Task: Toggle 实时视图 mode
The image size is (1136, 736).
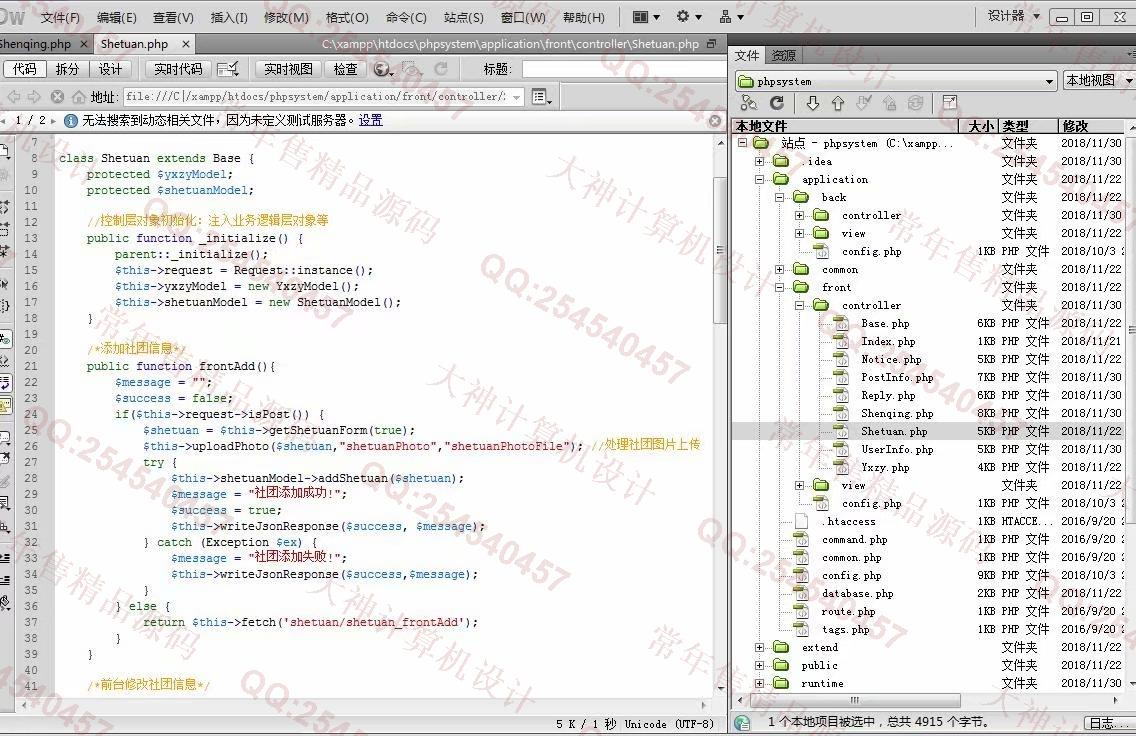Action: coord(288,69)
